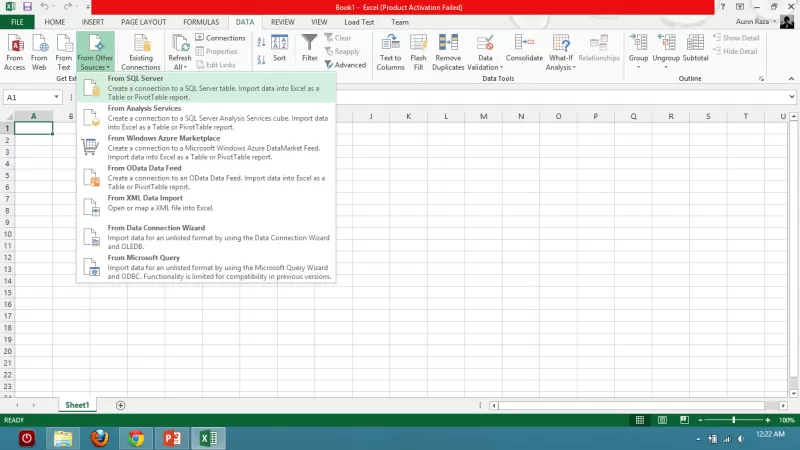The width and height of the screenshot is (800, 450).
Task: Zoom in with the plus button
Action: [767, 420]
